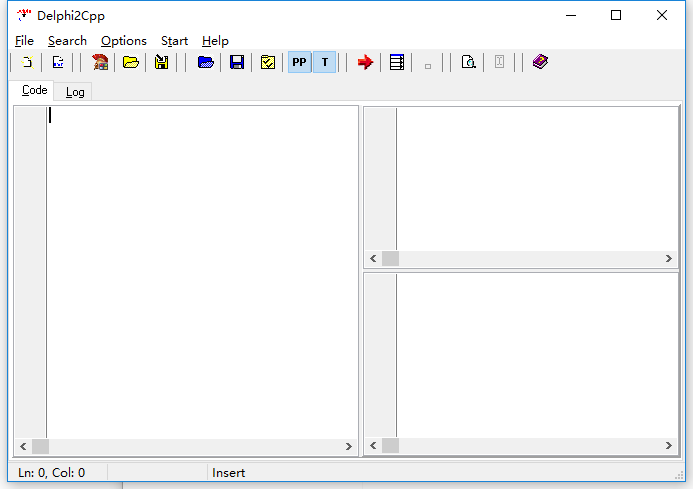Click the 'Ln: 0, Col: 0' status text
The width and height of the screenshot is (693, 489).
52,473
